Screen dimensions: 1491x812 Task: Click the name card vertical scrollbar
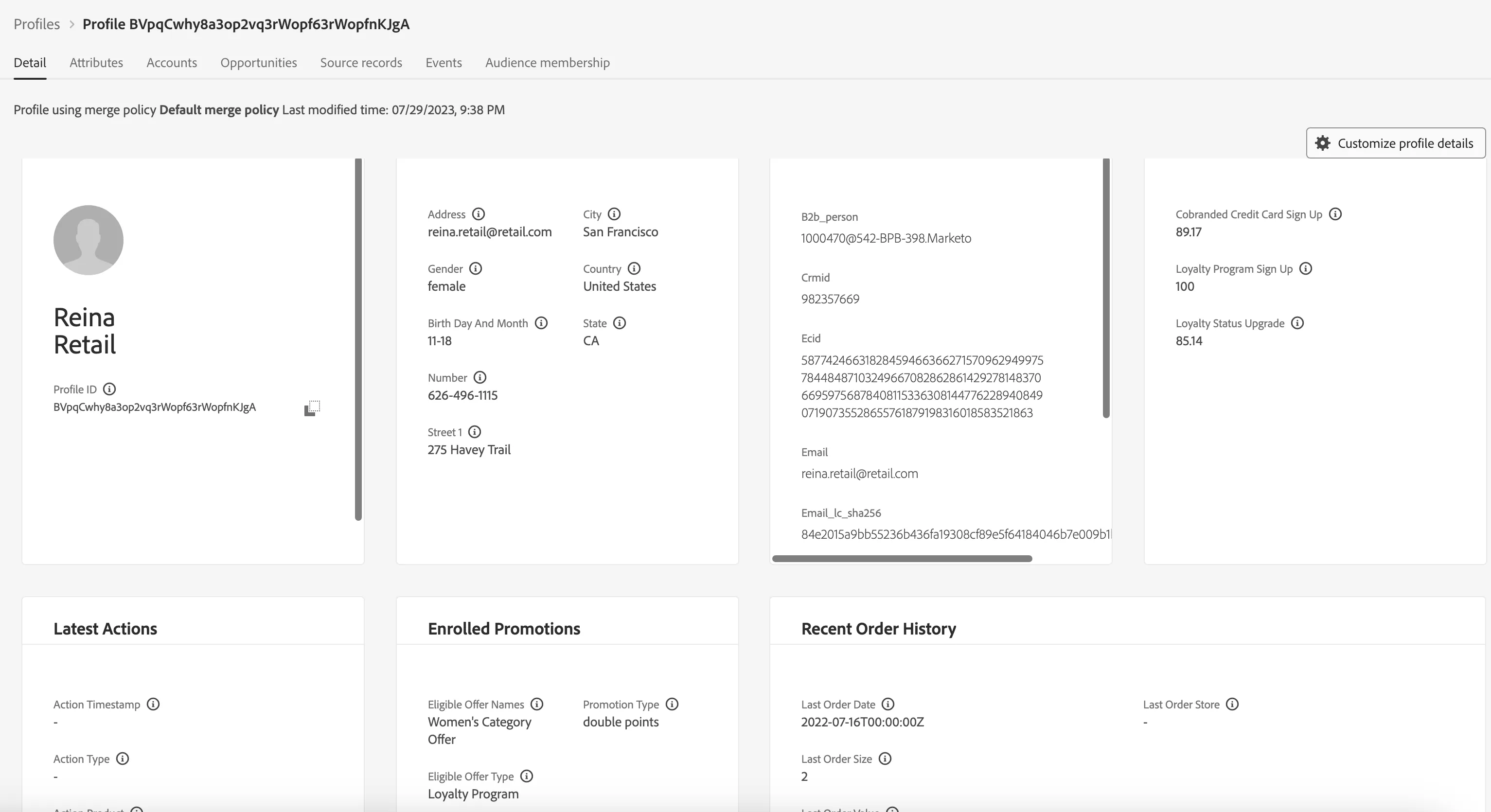358,339
